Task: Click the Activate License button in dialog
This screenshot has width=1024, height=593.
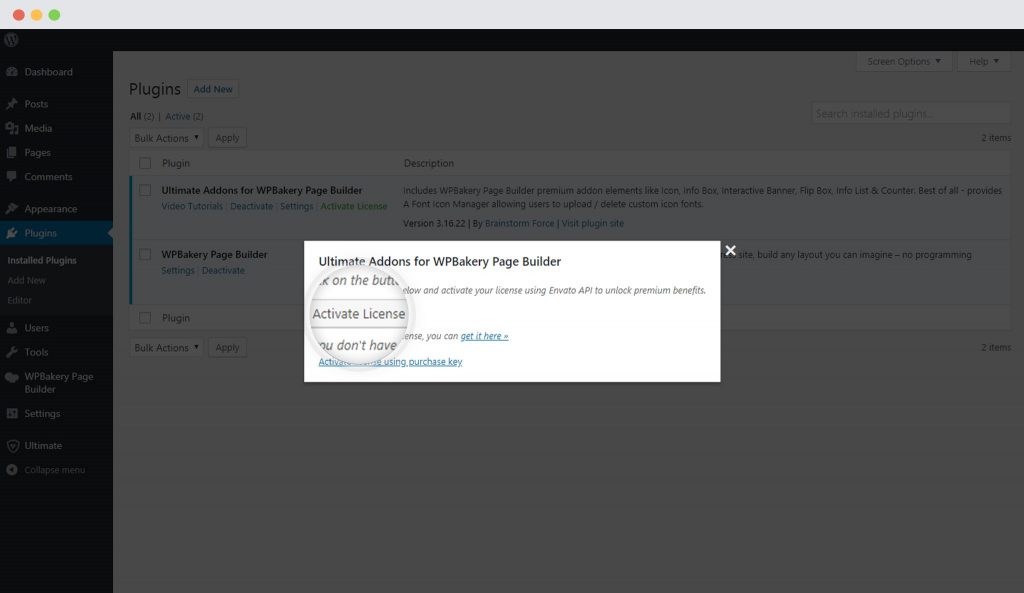Action: point(359,313)
